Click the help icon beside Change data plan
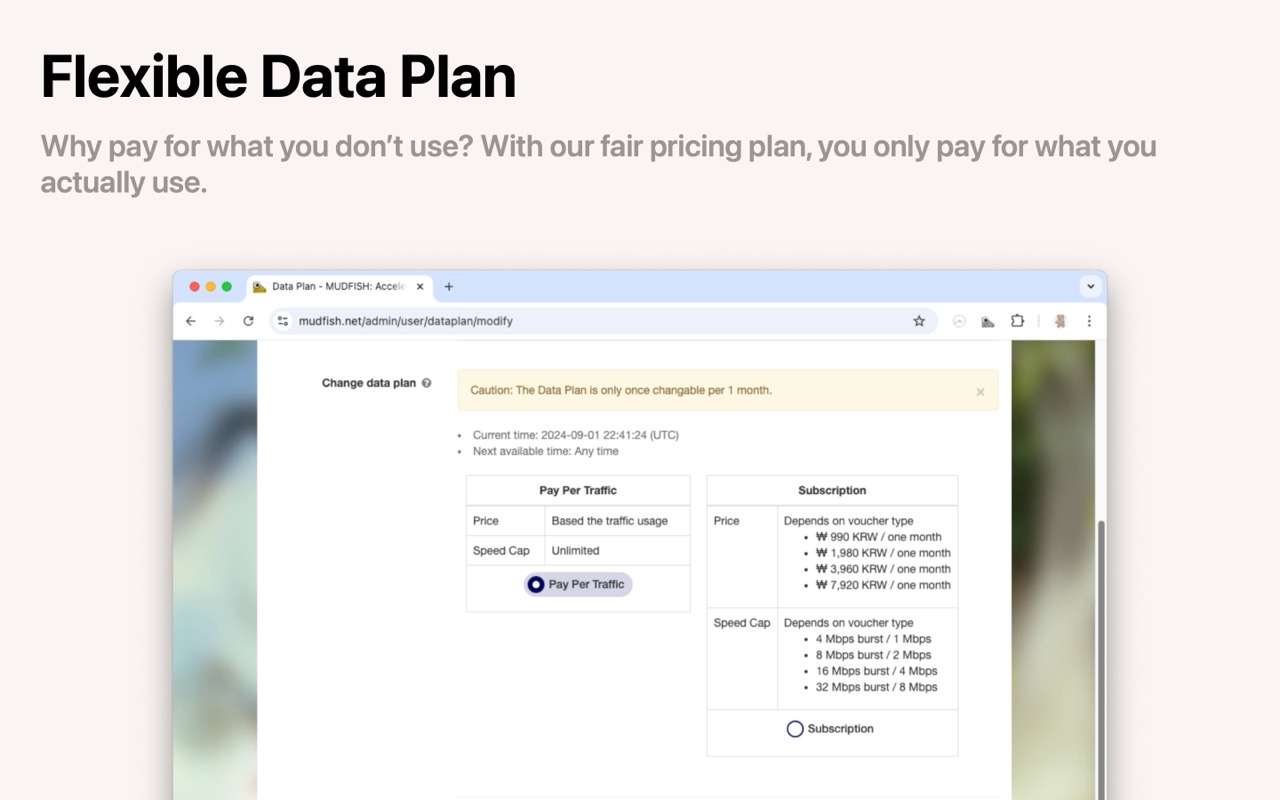Image resolution: width=1280 pixels, height=800 pixels. click(427, 383)
